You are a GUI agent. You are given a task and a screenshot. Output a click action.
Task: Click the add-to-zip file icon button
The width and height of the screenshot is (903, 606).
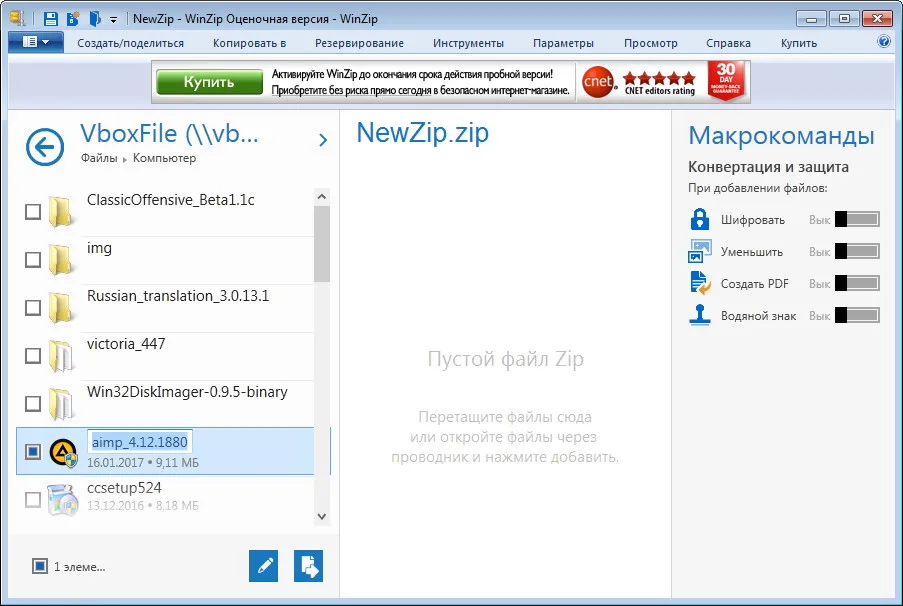pyautogui.click(x=309, y=566)
